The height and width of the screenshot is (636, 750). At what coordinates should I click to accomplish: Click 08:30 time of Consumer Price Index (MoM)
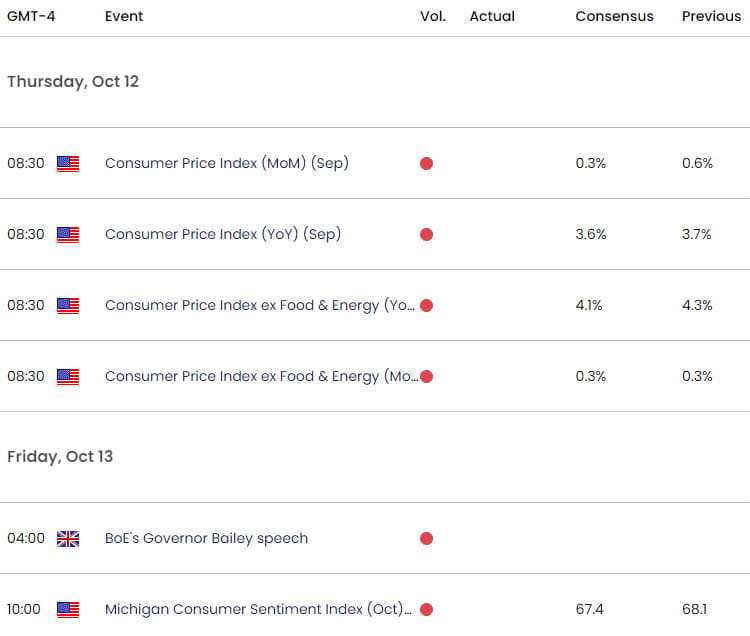click(25, 164)
